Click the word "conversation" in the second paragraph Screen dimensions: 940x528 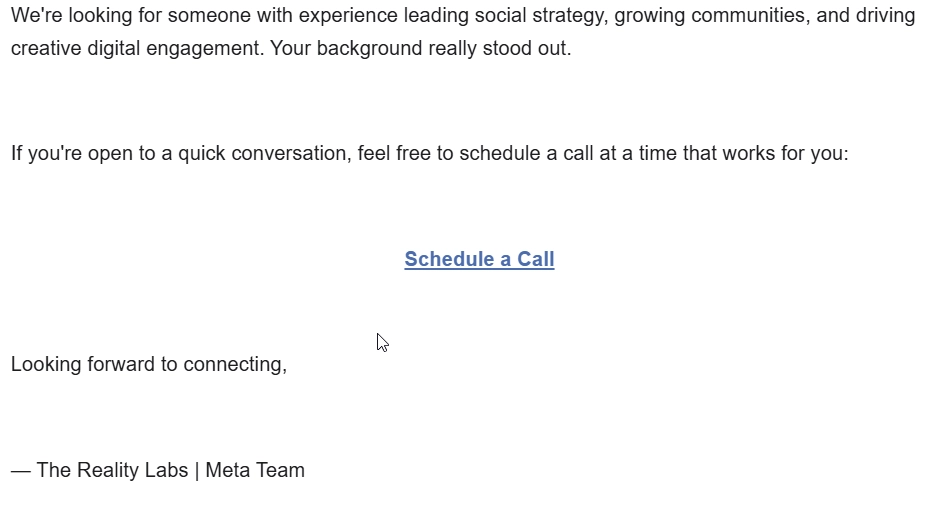pyautogui.click(x=291, y=154)
